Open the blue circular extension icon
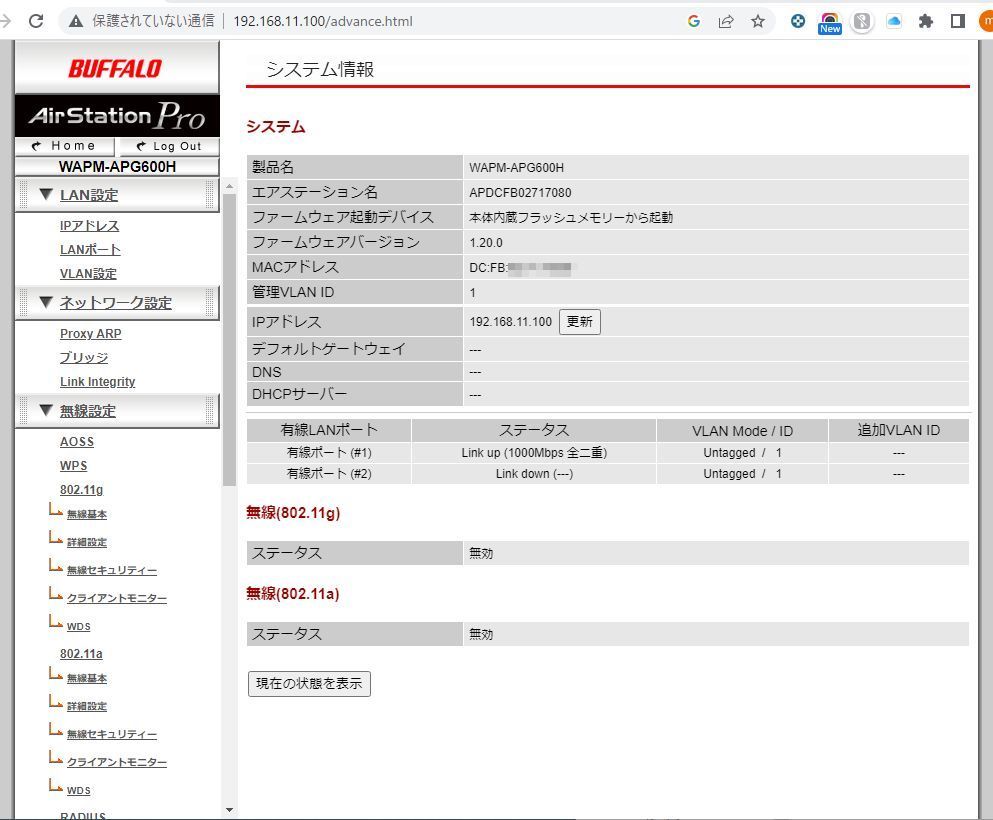 [x=798, y=21]
